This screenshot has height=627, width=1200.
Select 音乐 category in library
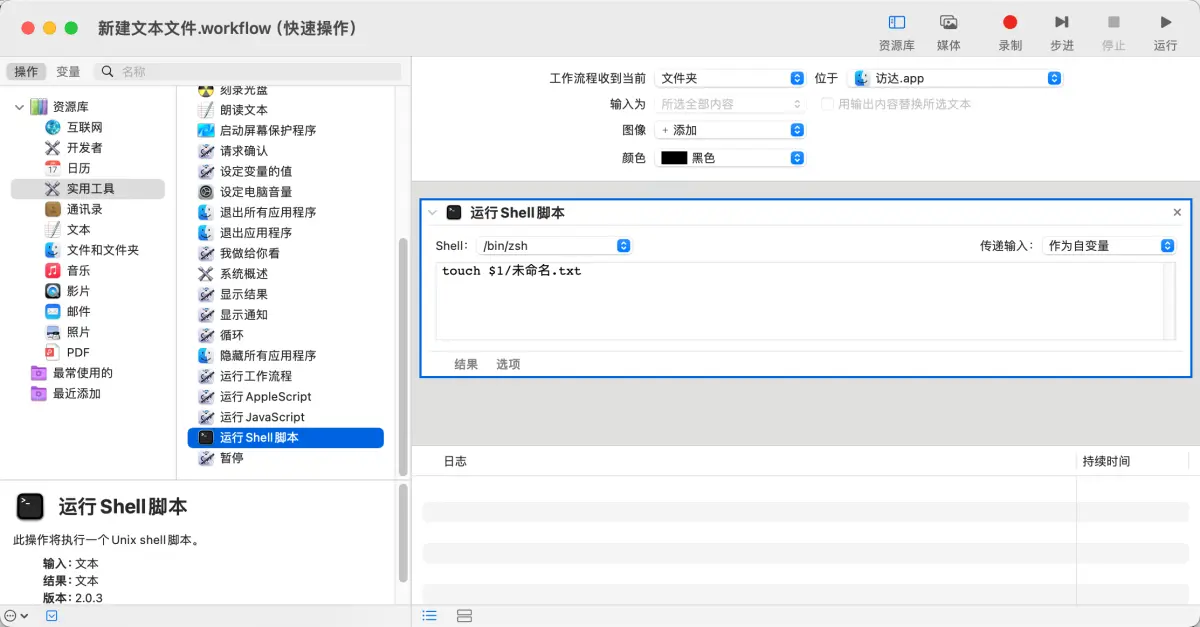[x=78, y=270]
